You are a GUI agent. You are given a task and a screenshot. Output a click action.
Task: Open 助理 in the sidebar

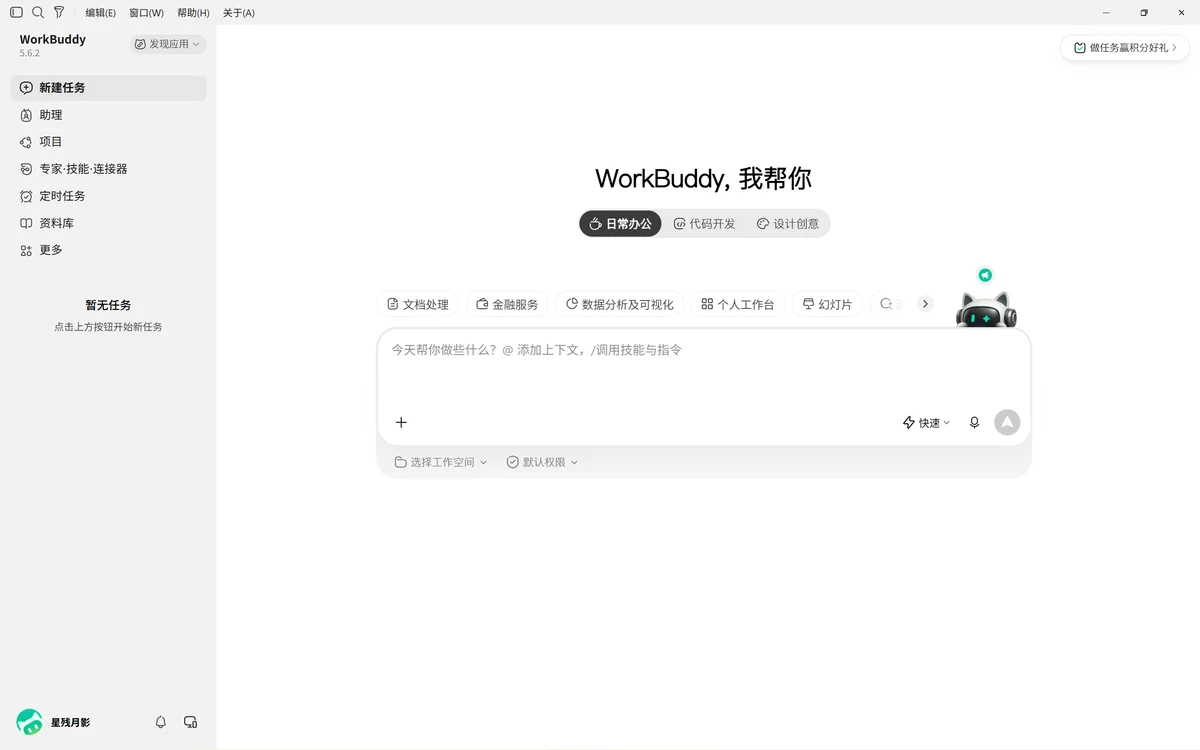108,115
